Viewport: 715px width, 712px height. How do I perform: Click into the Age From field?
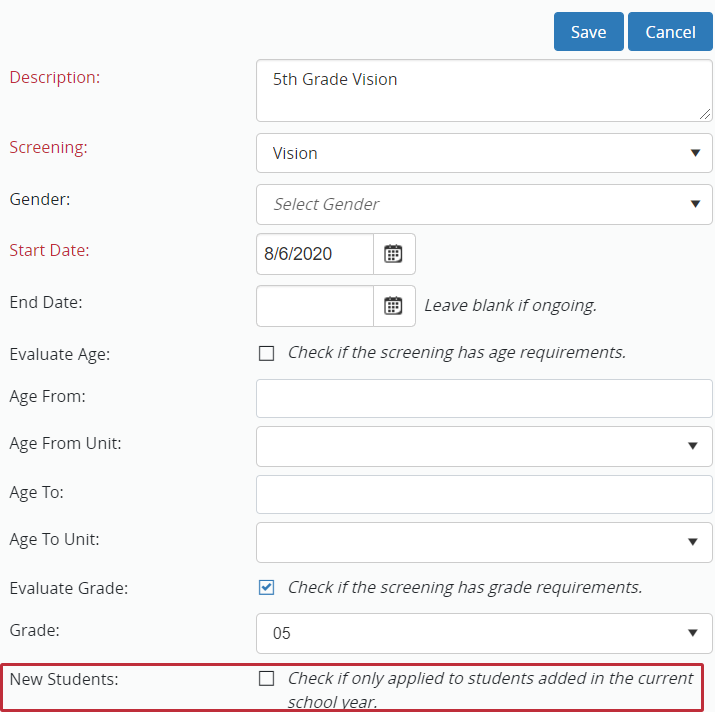484,398
